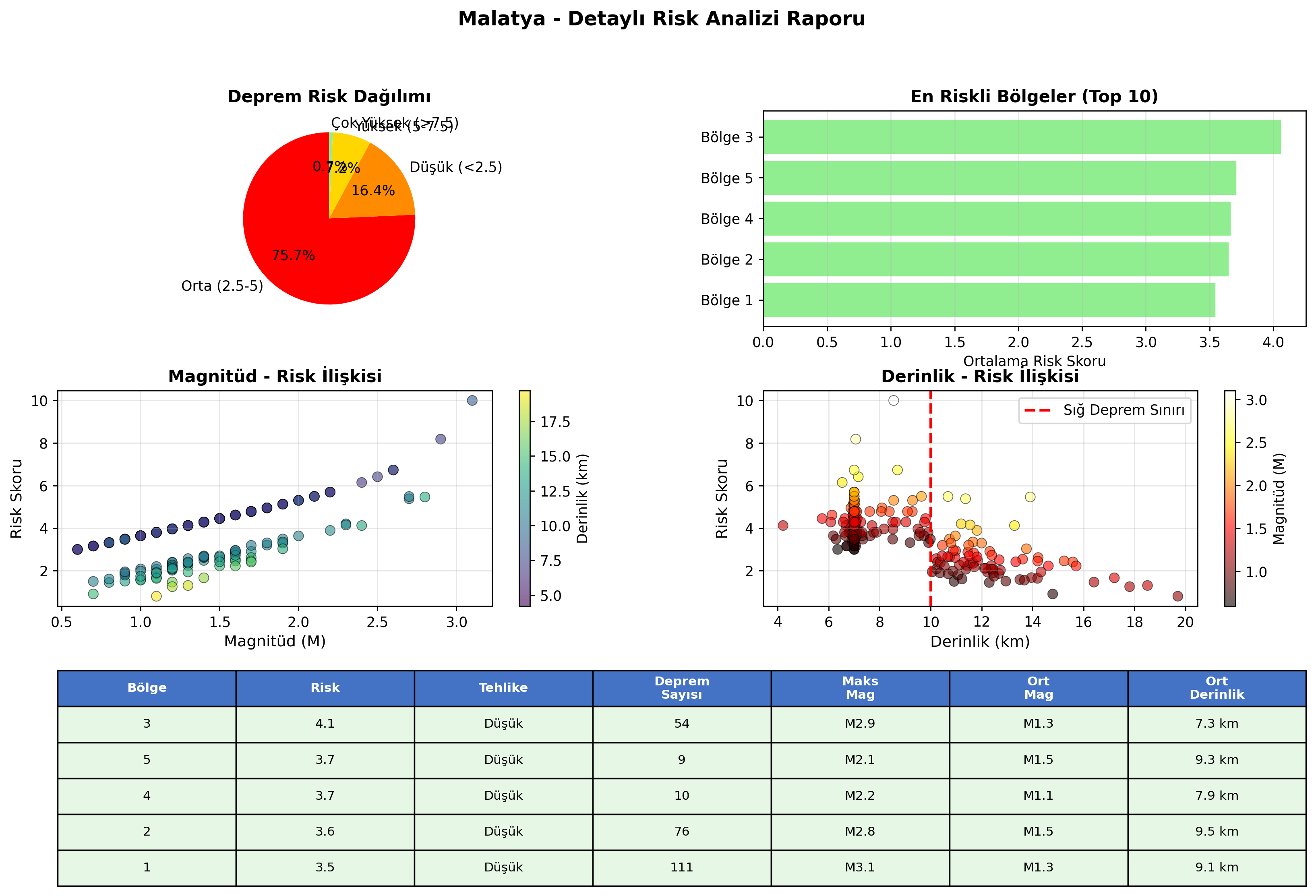This screenshot has height=896, width=1316.
Task: Click the 'Düşük' cell in the 111-count row
Action: coord(503,868)
